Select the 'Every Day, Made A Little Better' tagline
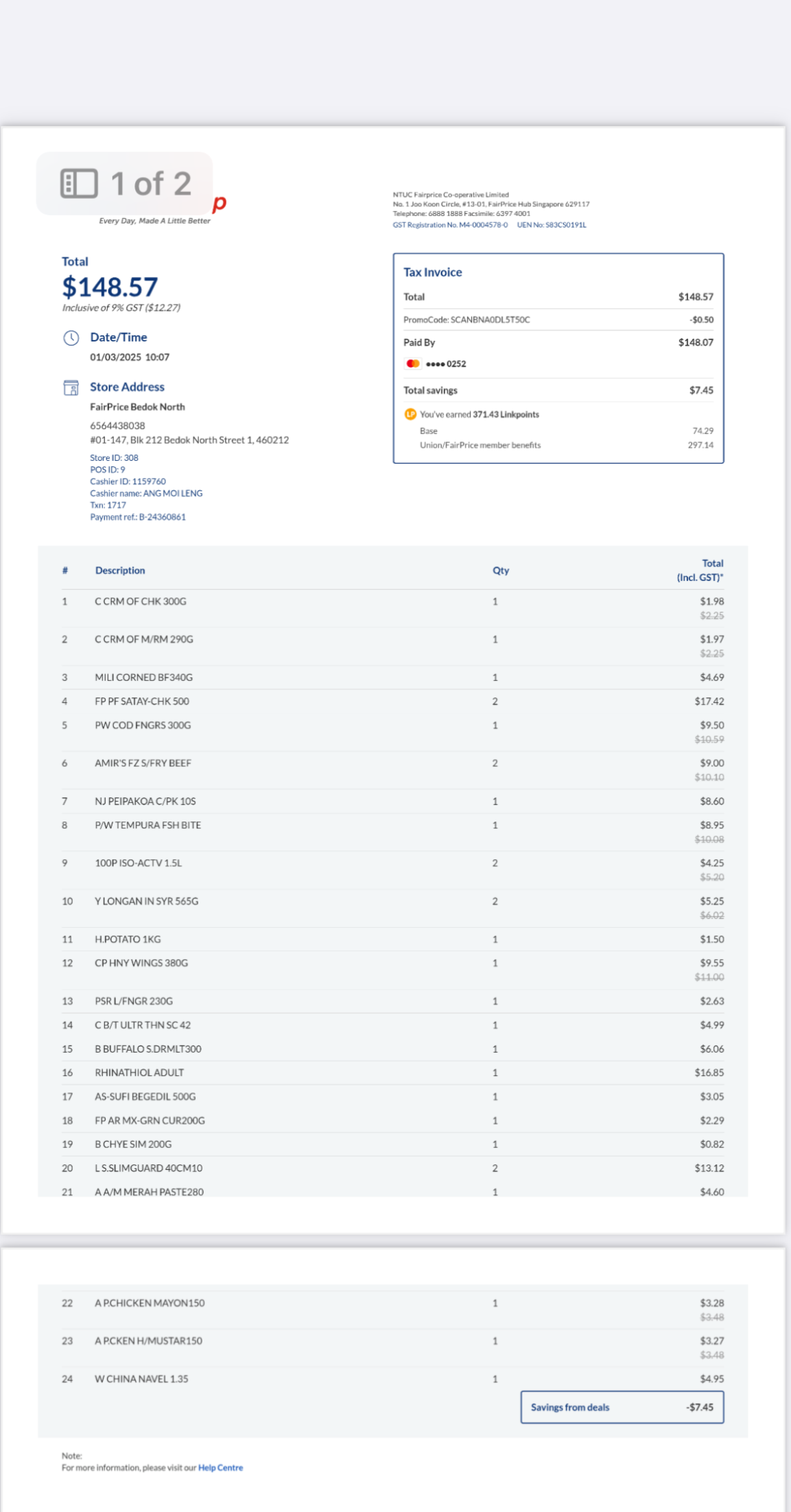The image size is (791, 1512). pyautogui.click(x=154, y=221)
